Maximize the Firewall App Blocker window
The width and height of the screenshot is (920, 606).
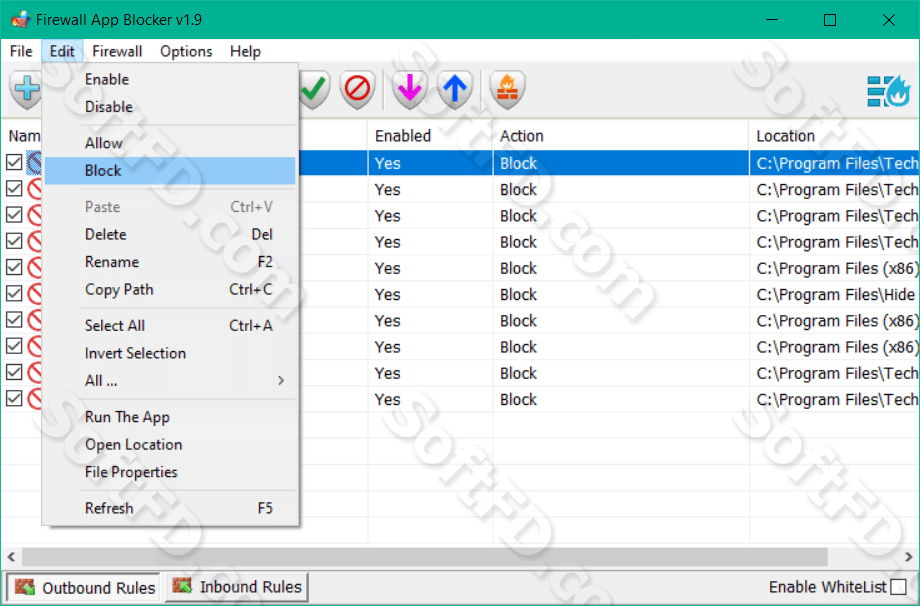(x=830, y=20)
